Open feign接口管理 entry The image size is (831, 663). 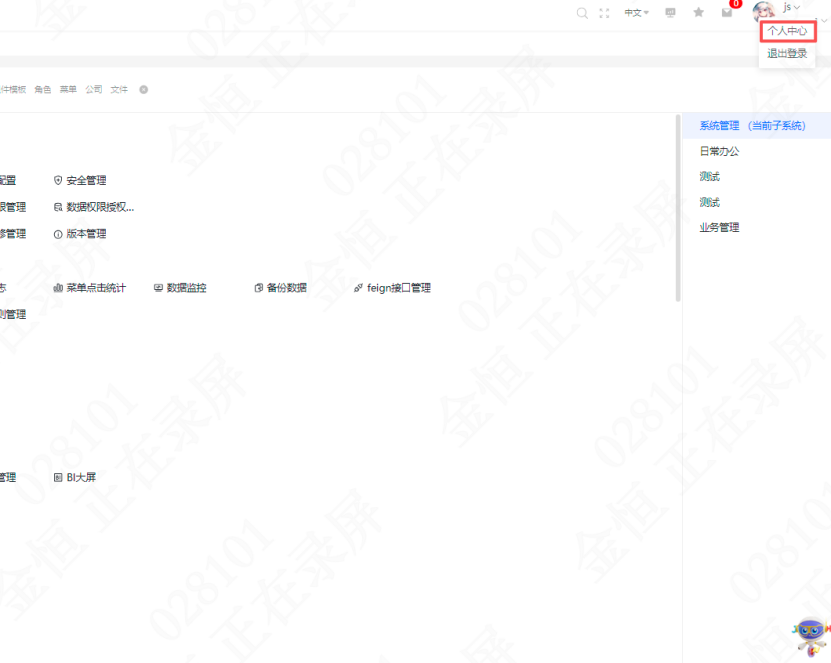[392, 288]
